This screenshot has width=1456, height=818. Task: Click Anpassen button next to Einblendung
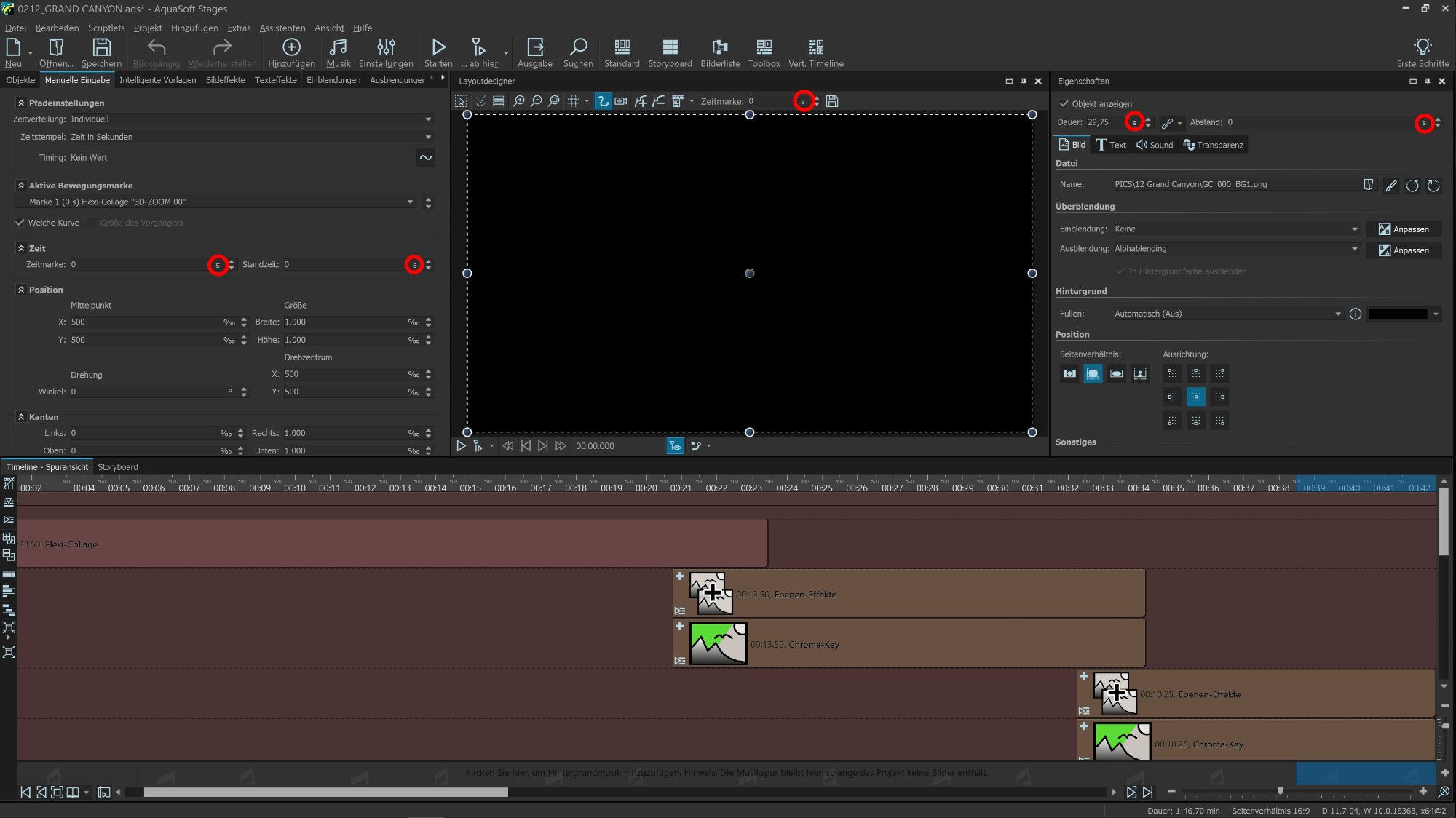tap(1403, 229)
